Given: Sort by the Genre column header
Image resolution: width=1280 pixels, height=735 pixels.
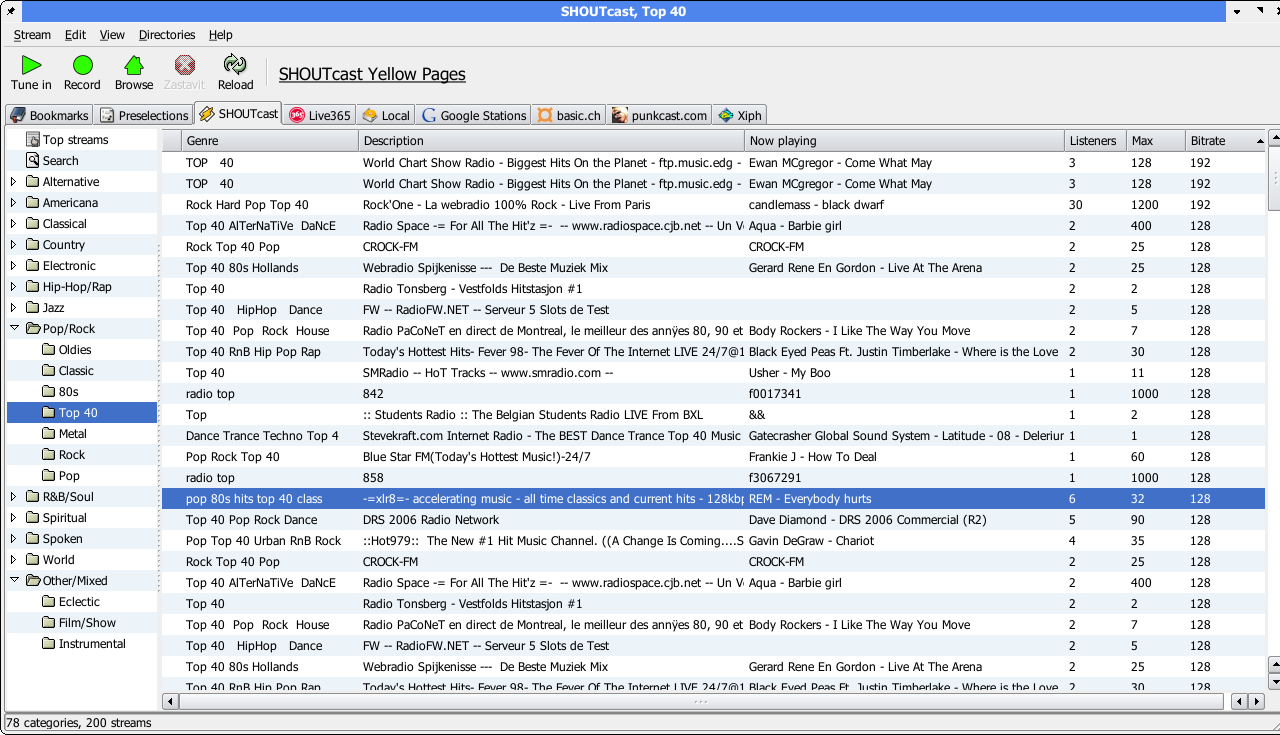Looking at the screenshot, I should click(270, 141).
